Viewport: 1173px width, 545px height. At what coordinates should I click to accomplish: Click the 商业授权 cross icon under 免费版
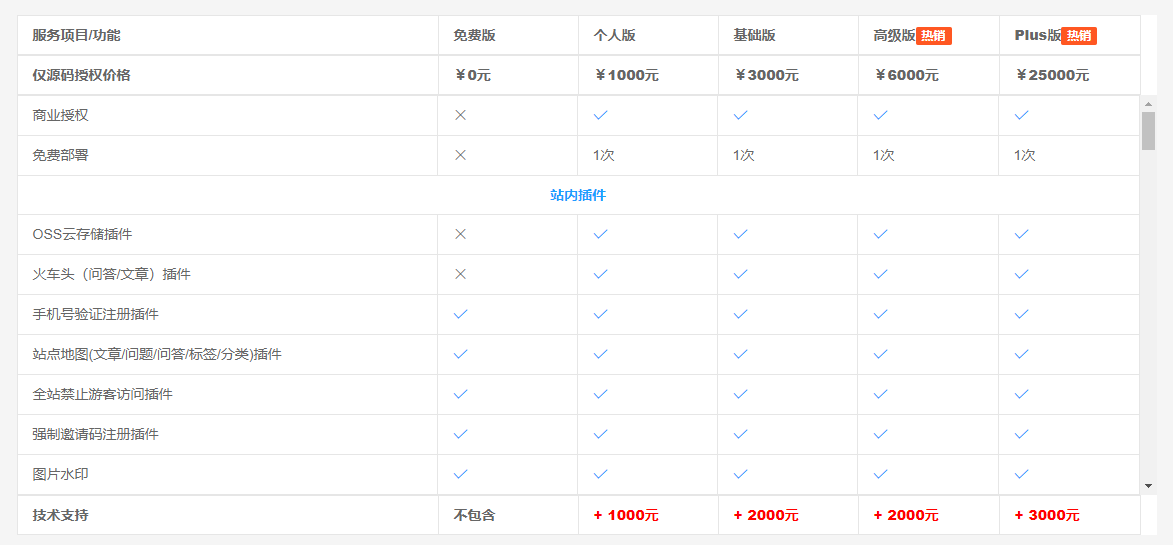pos(461,115)
